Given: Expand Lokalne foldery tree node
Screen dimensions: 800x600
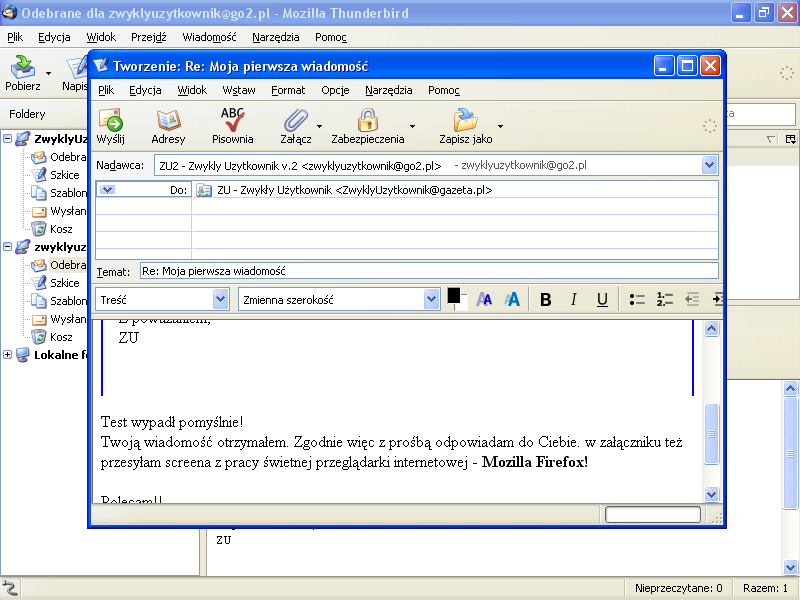Looking at the screenshot, I should pyautogui.click(x=8, y=355).
